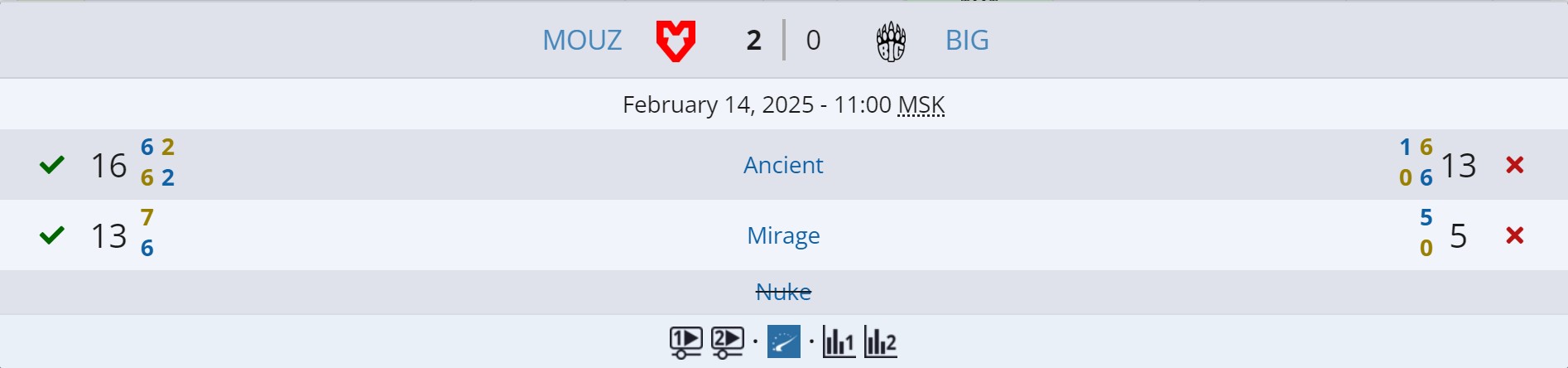View map 2 statistics chart icon

pos(880,341)
